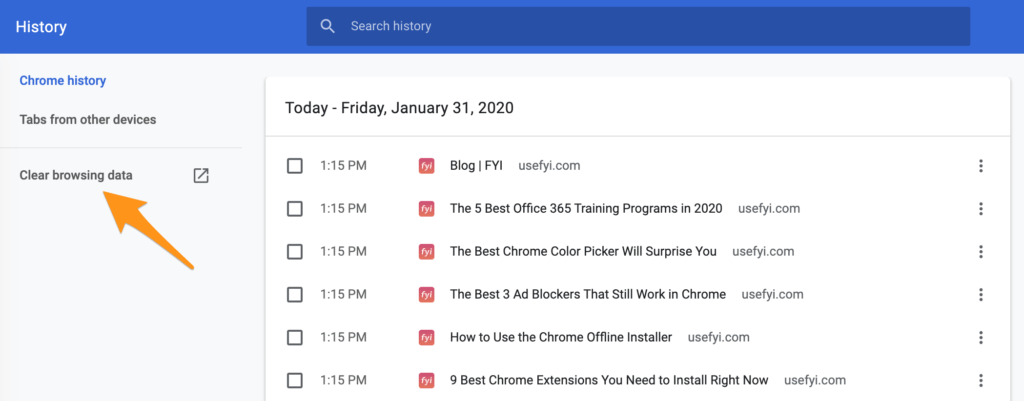Focus the Search history field
The image size is (1024, 401).
638,26
